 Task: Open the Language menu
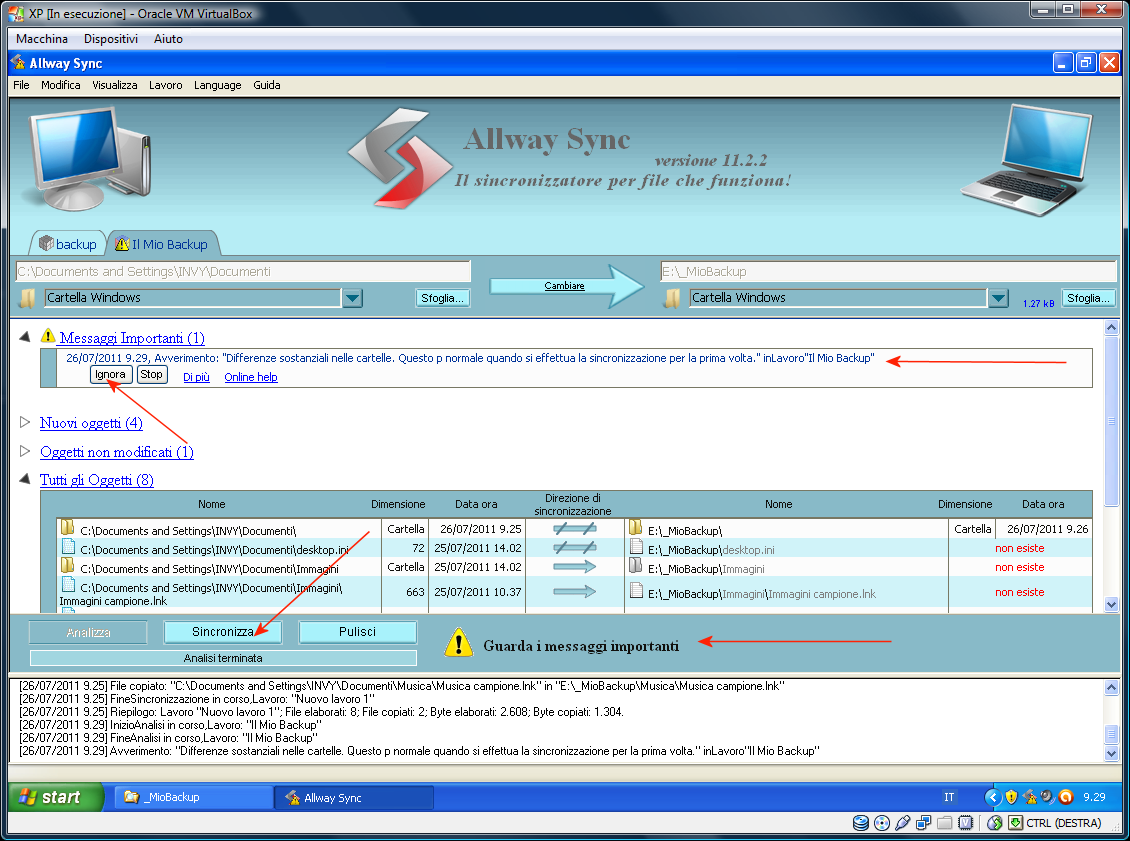click(x=218, y=85)
